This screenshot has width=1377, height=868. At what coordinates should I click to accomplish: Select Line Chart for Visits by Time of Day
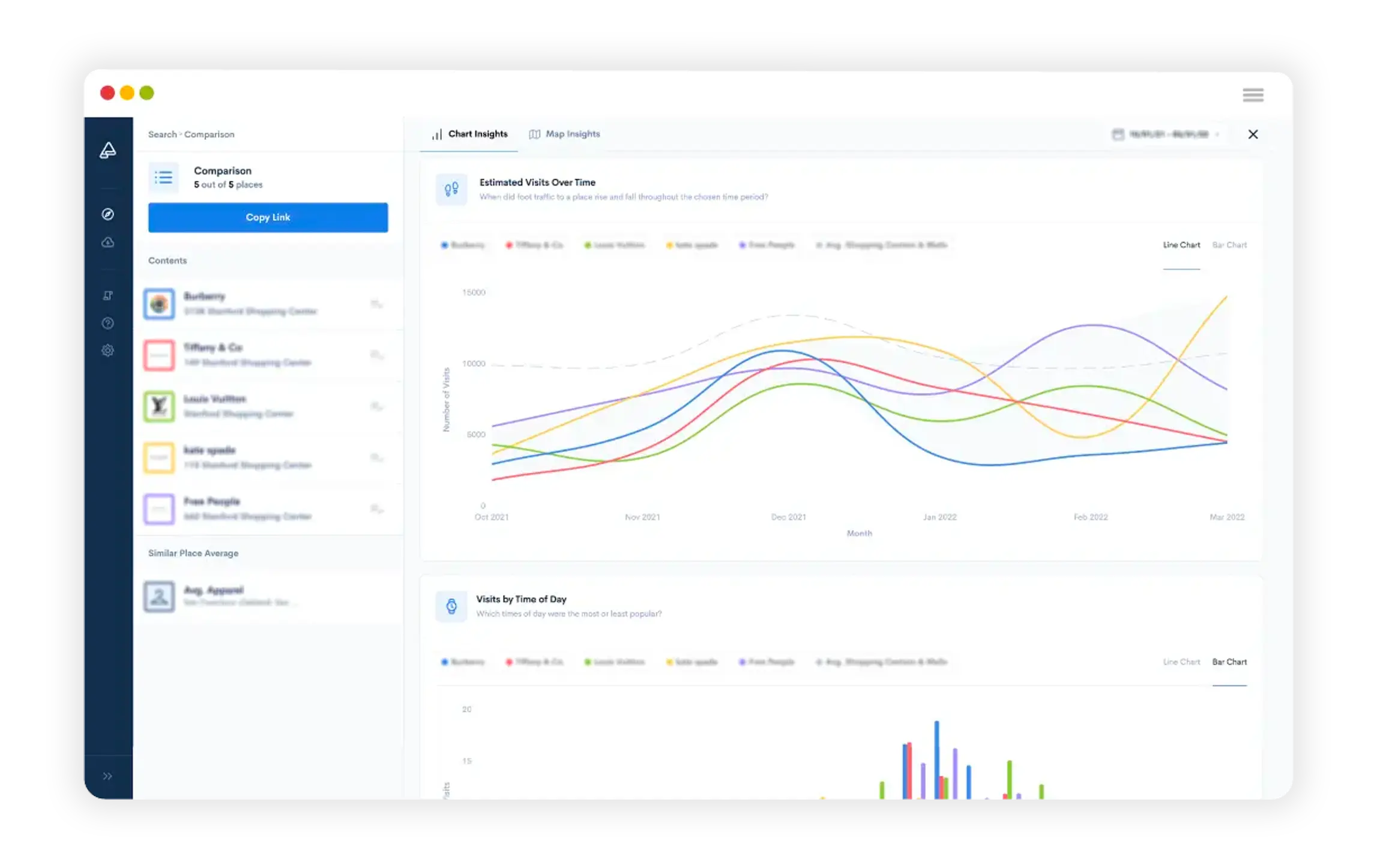[x=1181, y=662]
